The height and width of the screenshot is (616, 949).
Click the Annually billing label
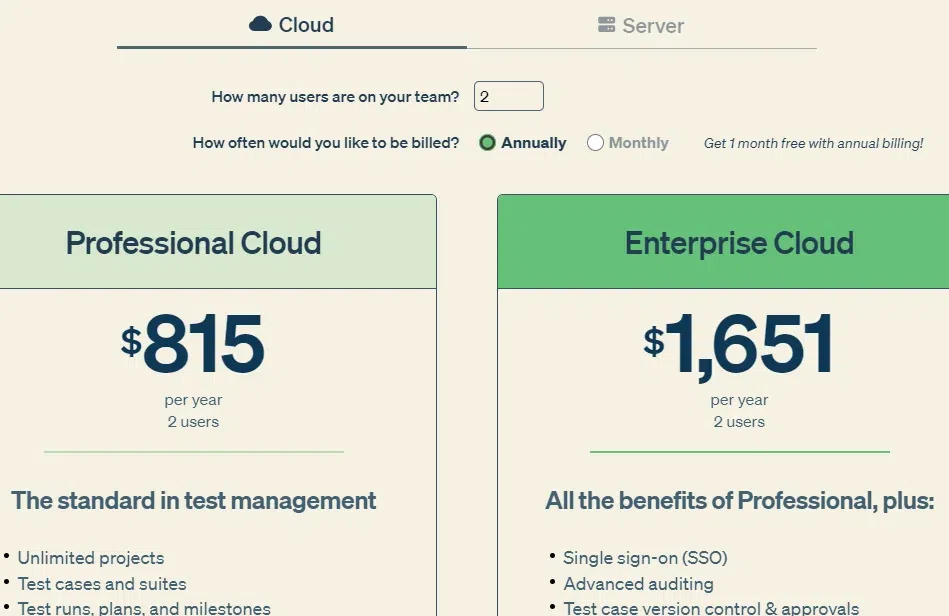pyautogui.click(x=534, y=143)
